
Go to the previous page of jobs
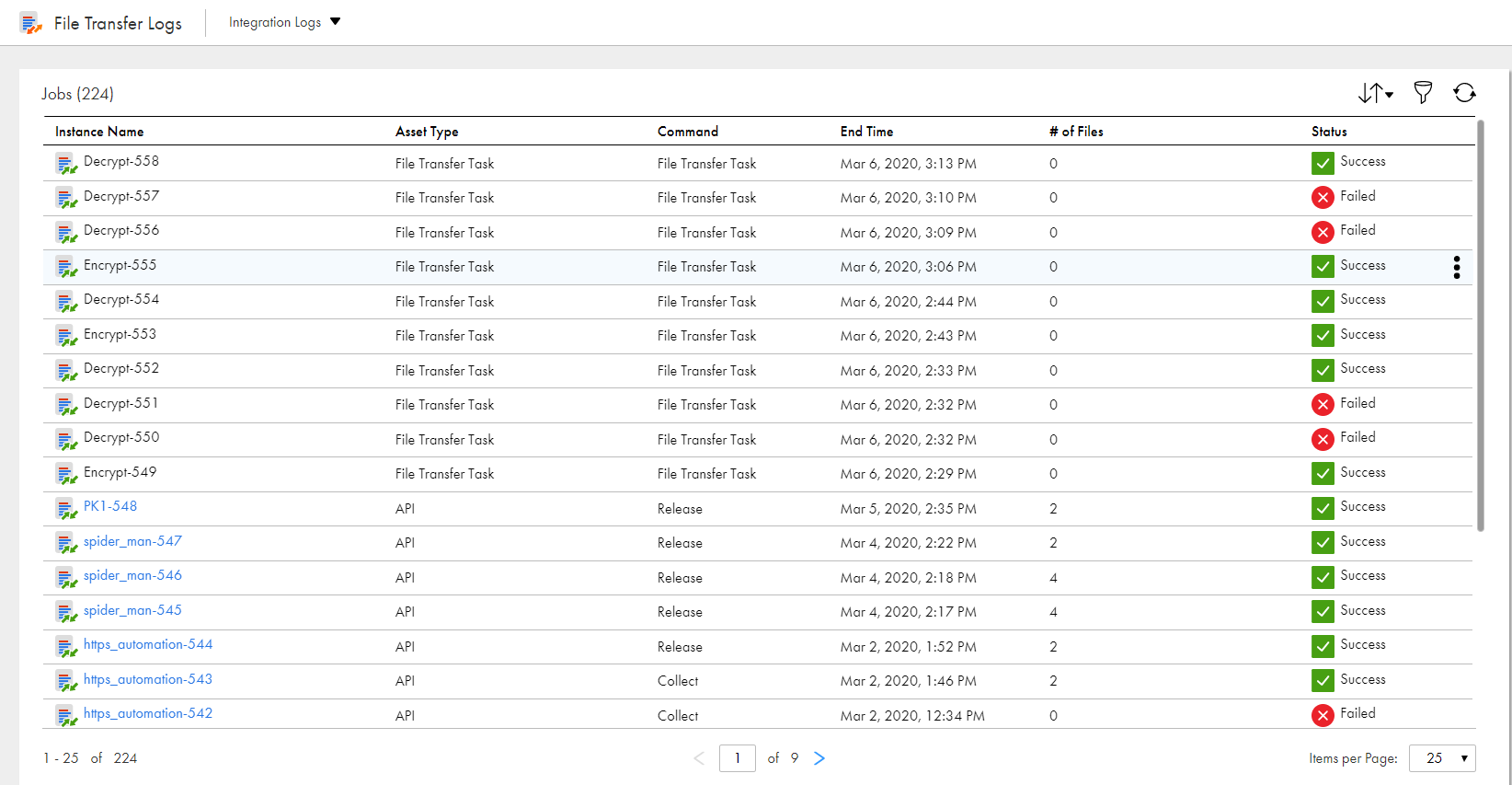(x=699, y=758)
